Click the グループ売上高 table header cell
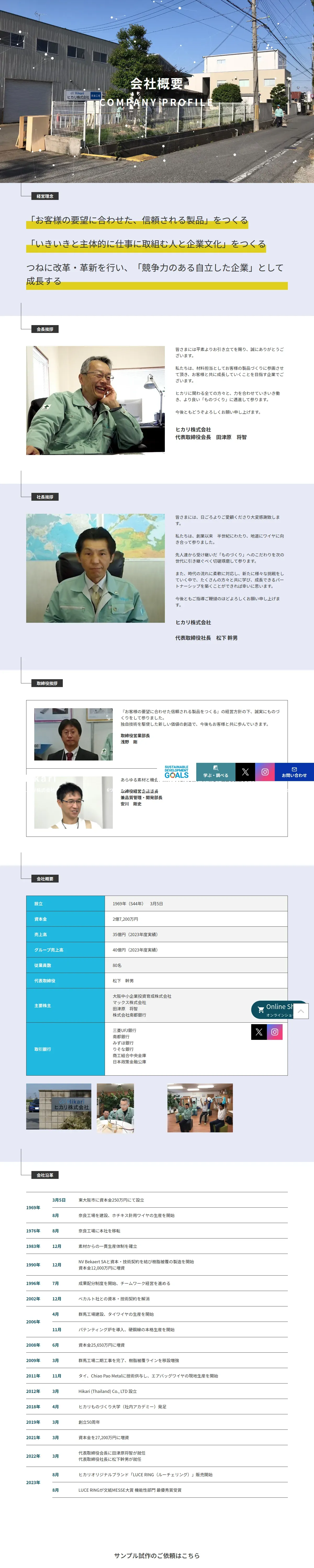The height and width of the screenshot is (1568, 314). 65,950
